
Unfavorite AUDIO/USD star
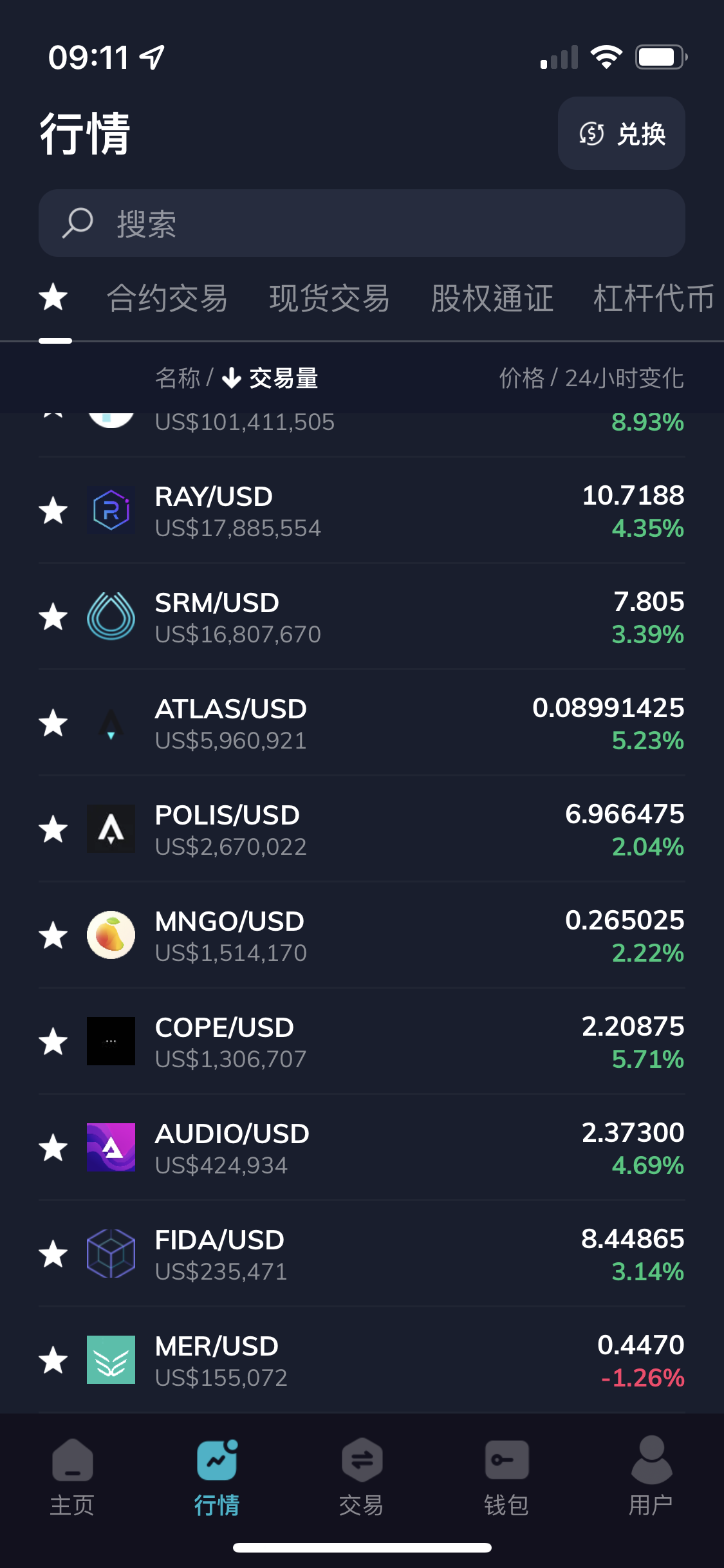pyautogui.click(x=53, y=1148)
